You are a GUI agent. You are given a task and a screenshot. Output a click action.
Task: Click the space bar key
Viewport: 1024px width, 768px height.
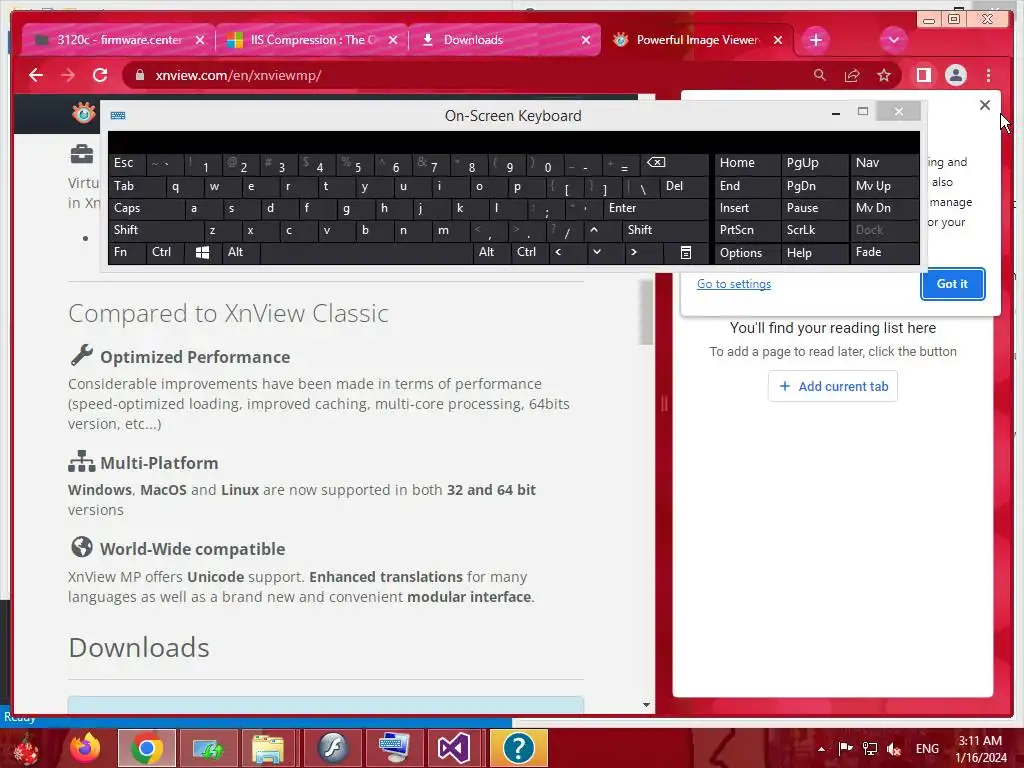(367, 253)
